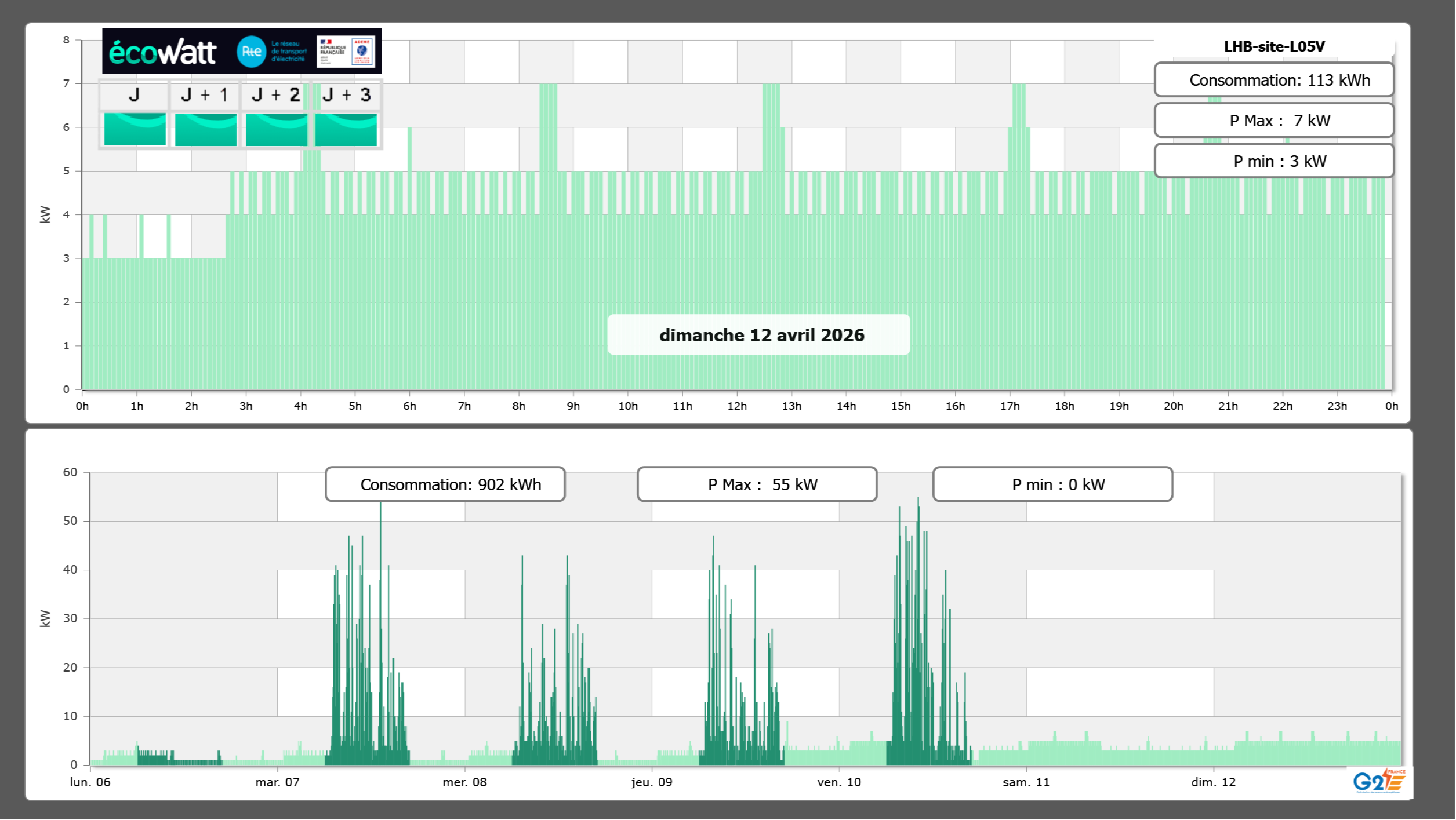This screenshot has height=820, width=1456.
Task: Click the green J + 1 signal icon
Action: pyautogui.click(x=205, y=129)
